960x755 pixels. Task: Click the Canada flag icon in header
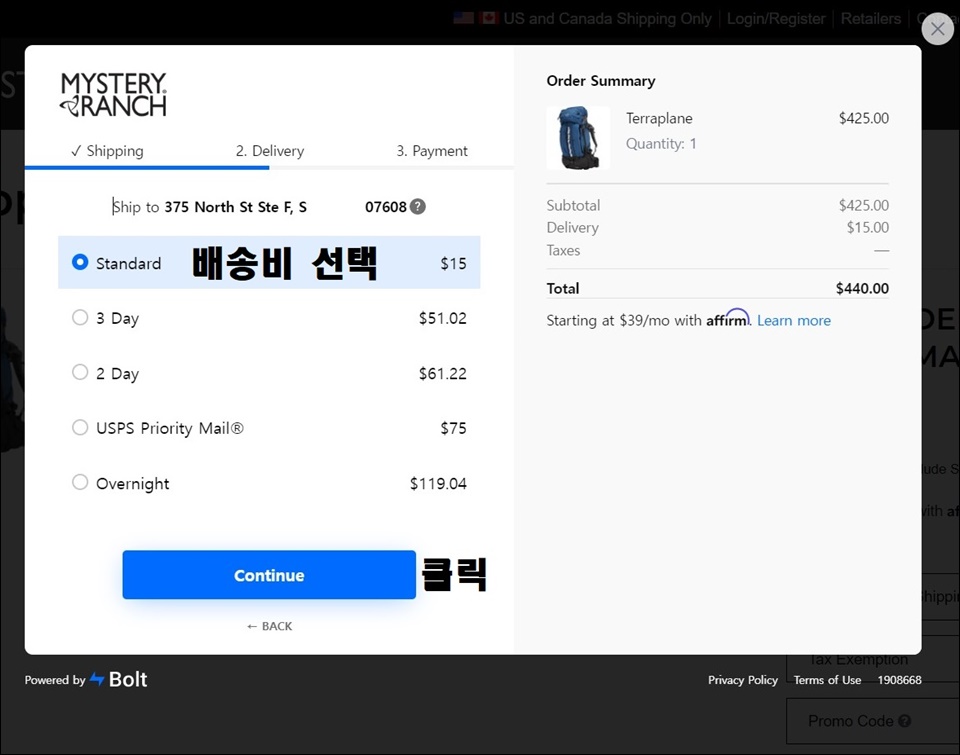coord(489,18)
